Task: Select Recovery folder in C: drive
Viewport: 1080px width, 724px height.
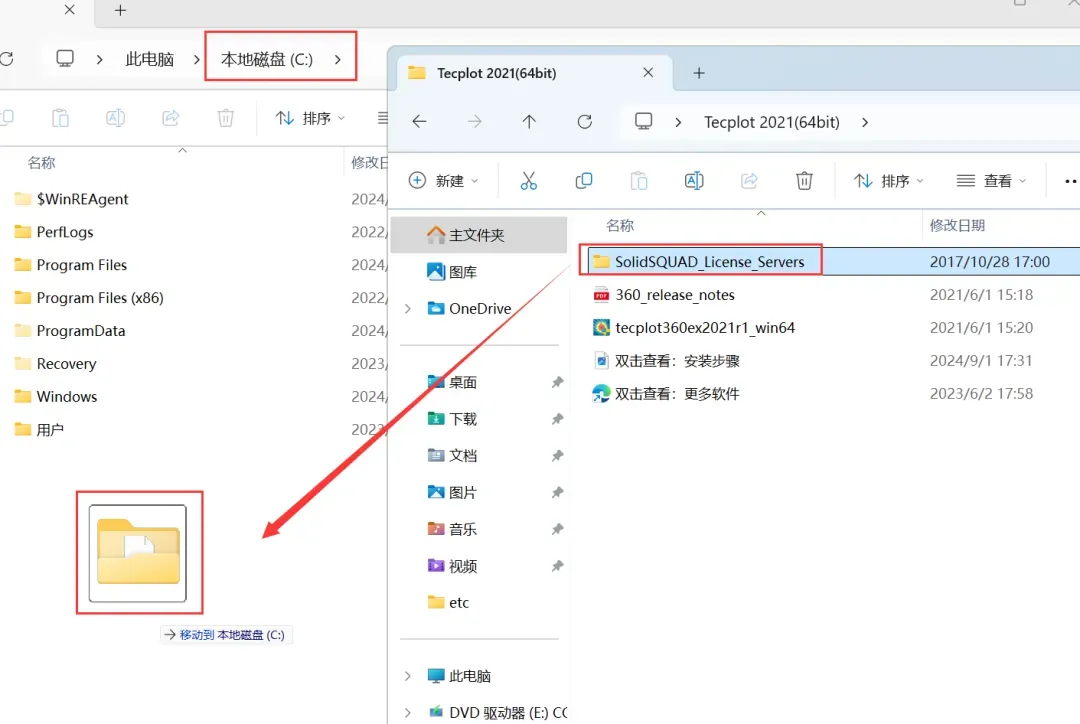Action: point(56,364)
